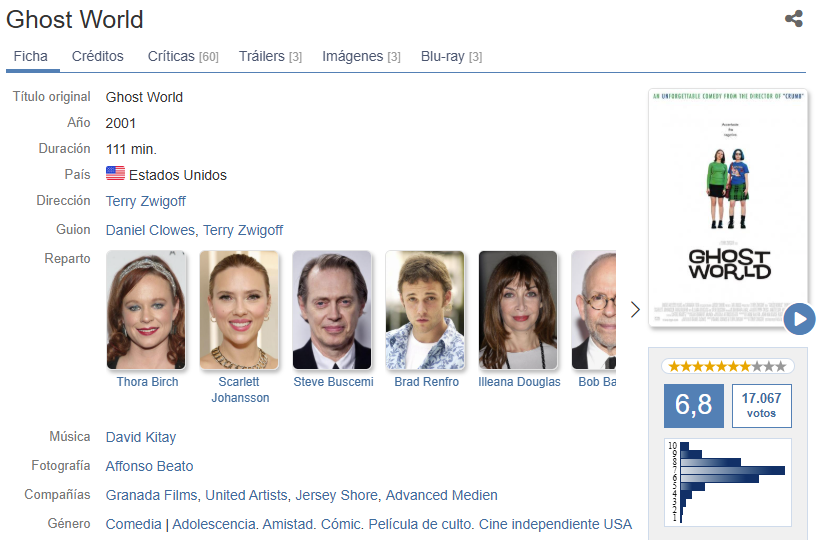Screen dimensions: 820x540
Task: Open composer David Kitay link
Action: tap(141, 437)
